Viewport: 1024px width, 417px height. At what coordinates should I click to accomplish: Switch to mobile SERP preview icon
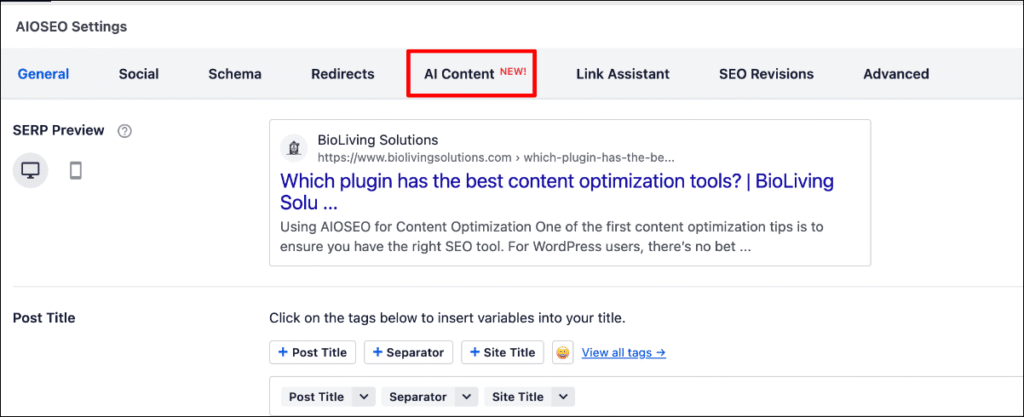pyautogui.click(x=76, y=170)
